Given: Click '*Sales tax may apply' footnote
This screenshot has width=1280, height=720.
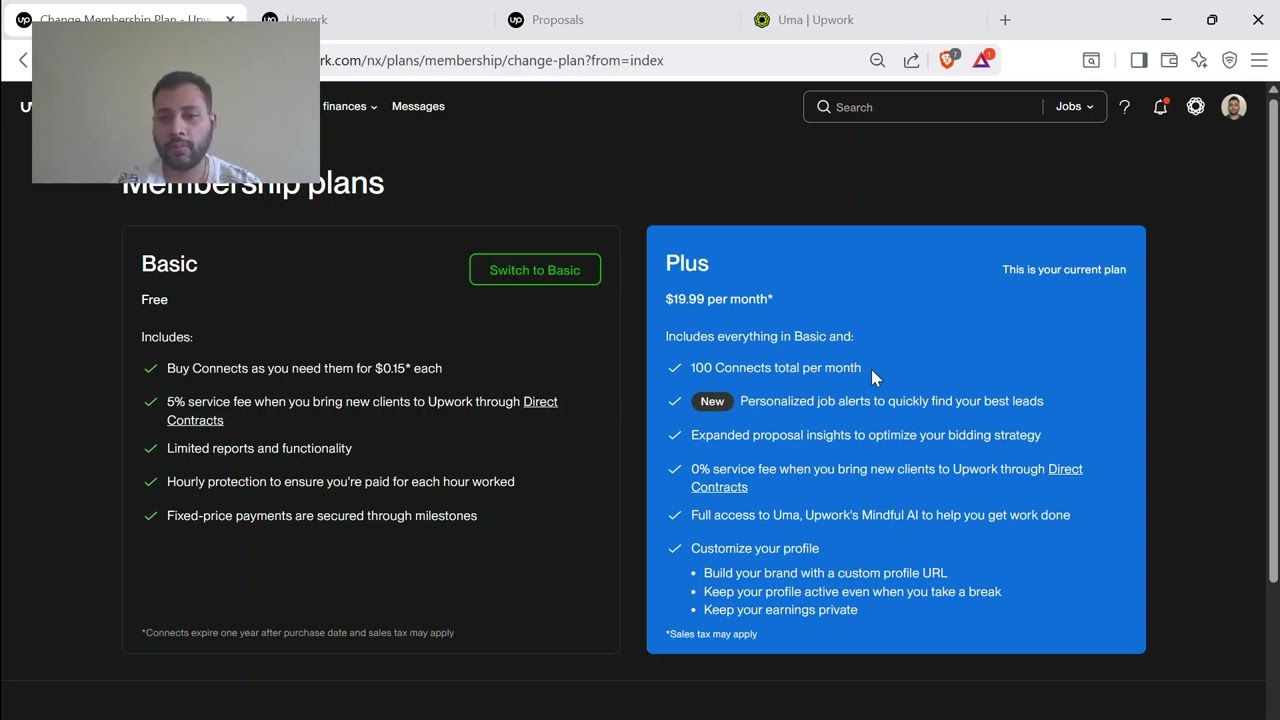Looking at the screenshot, I should [711, 634].
